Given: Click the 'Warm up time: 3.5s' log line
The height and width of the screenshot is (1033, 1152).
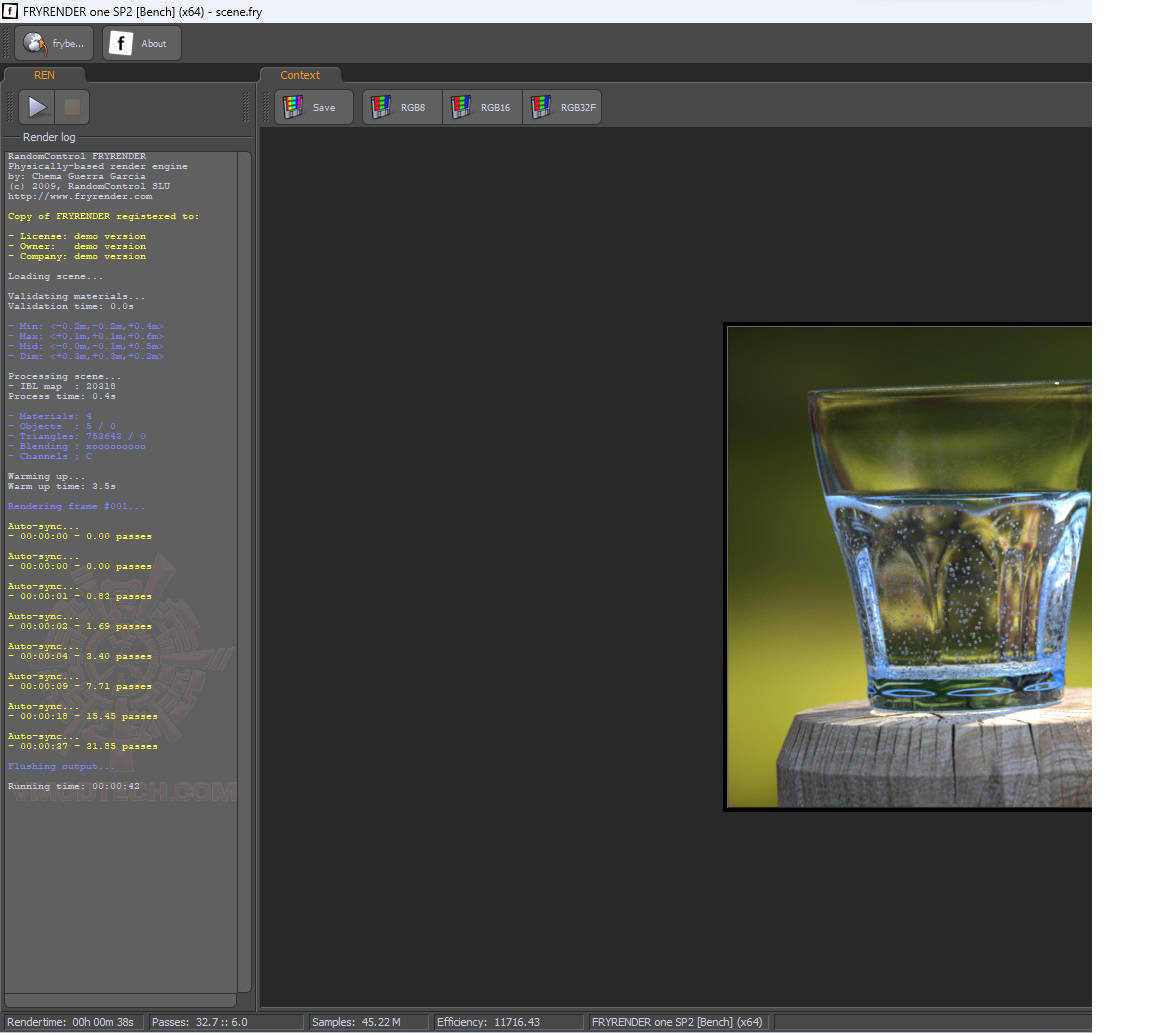Looking at the screenshot, I should click(x=62, y=486).
